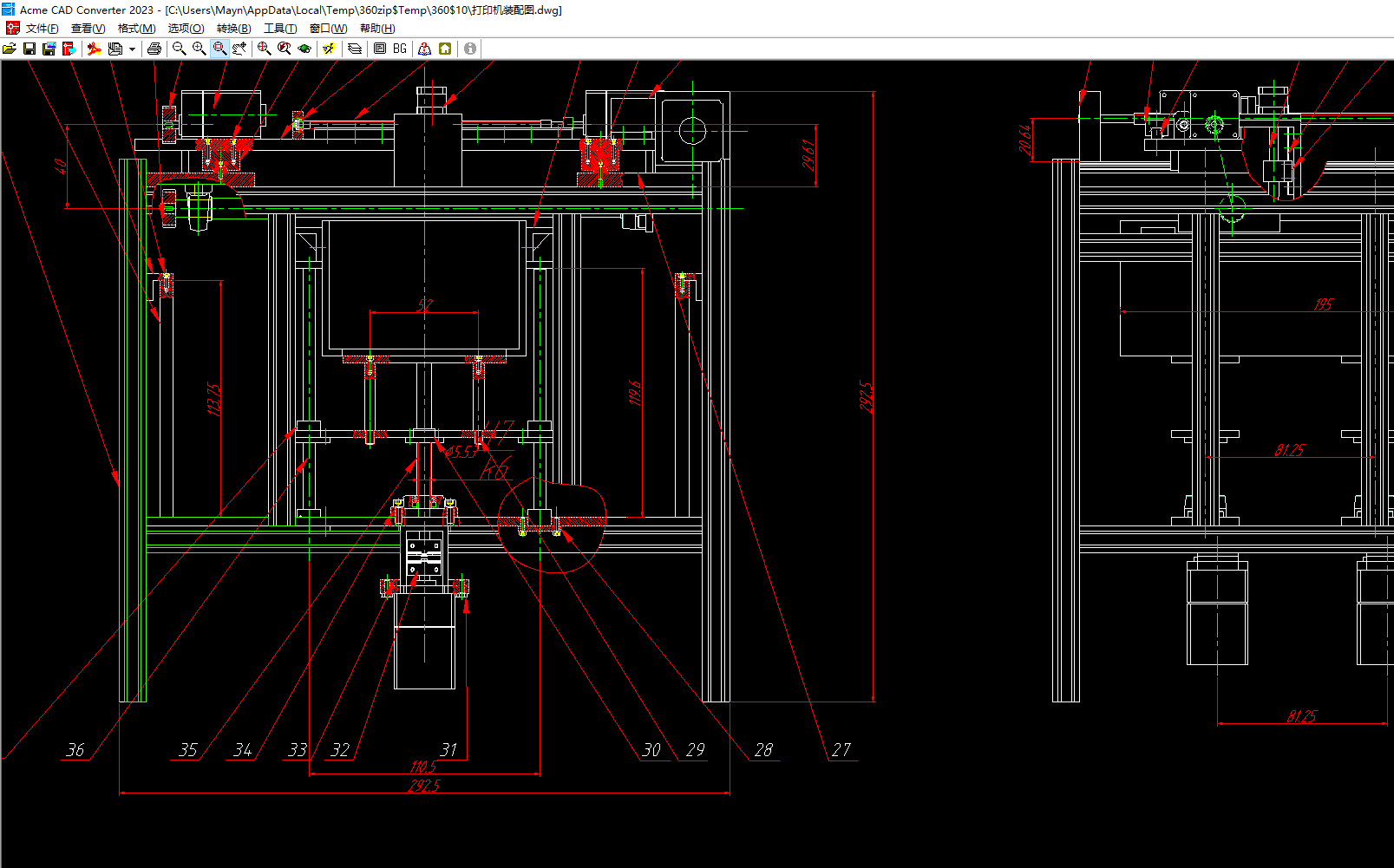This screenshot has width=1394, height=868.
Task: Open the Layers manager icon
Action: click(355, 49)
